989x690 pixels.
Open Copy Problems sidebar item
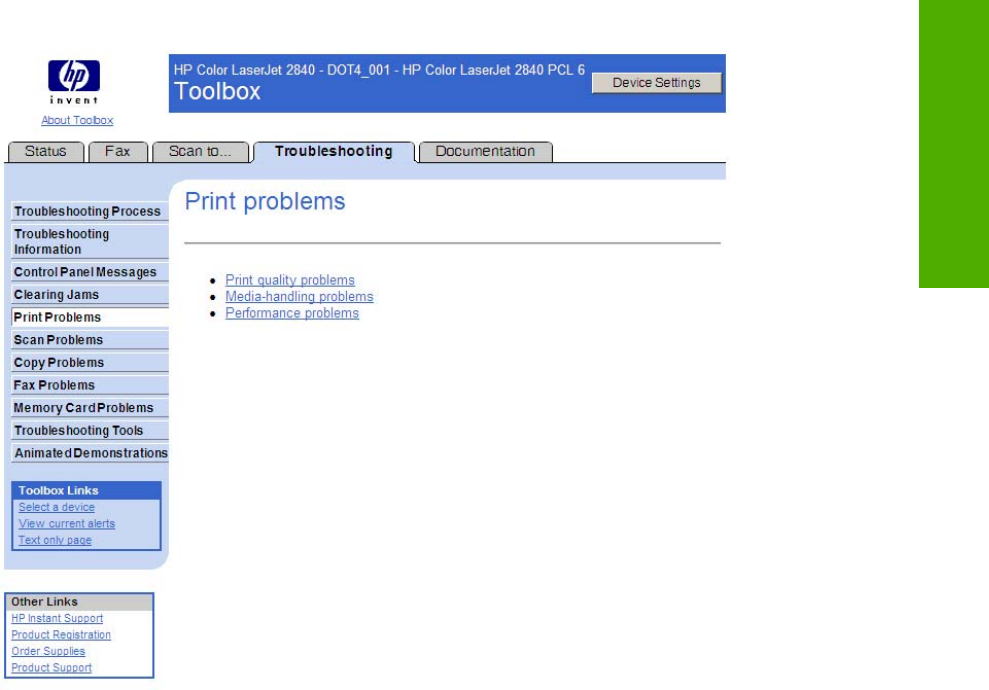pos(90,363)
